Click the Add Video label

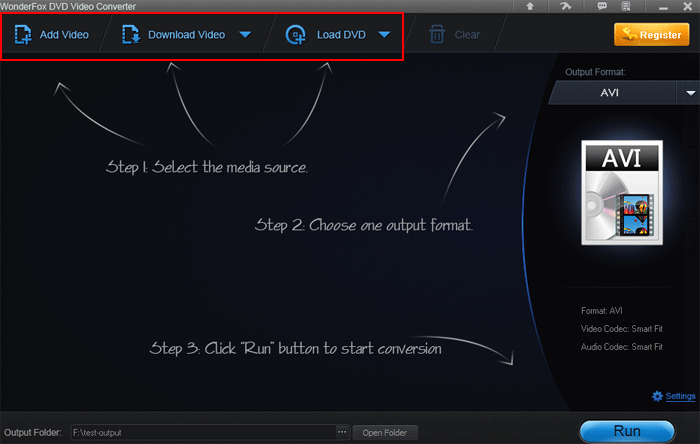(64, 35)
